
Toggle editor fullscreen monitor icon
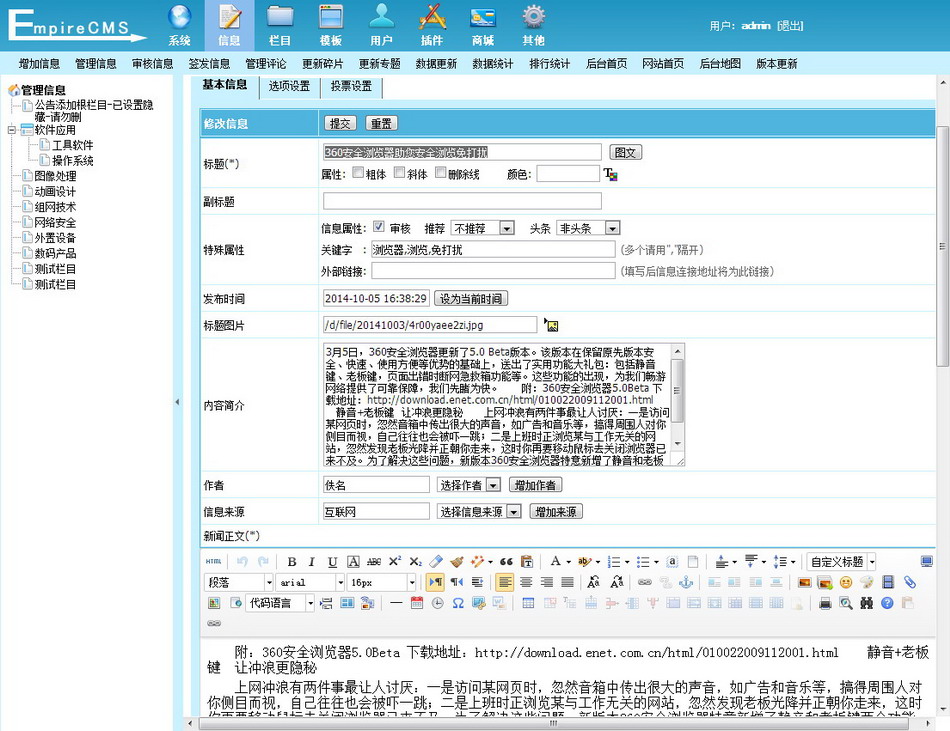click(926, 561)
